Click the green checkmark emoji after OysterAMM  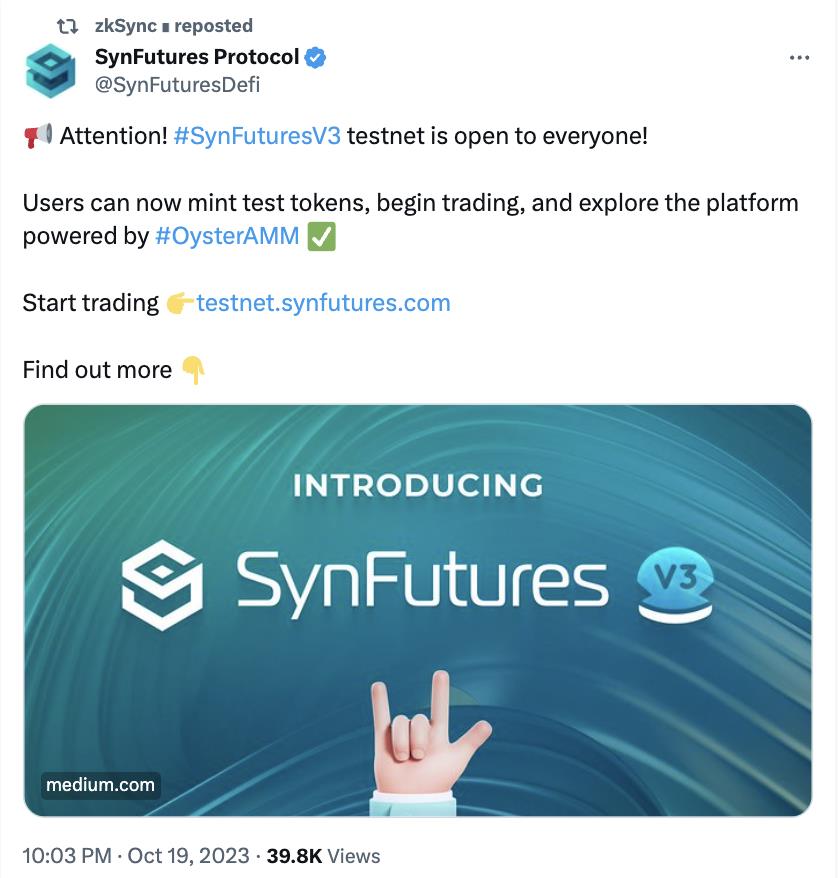(321, 238)
